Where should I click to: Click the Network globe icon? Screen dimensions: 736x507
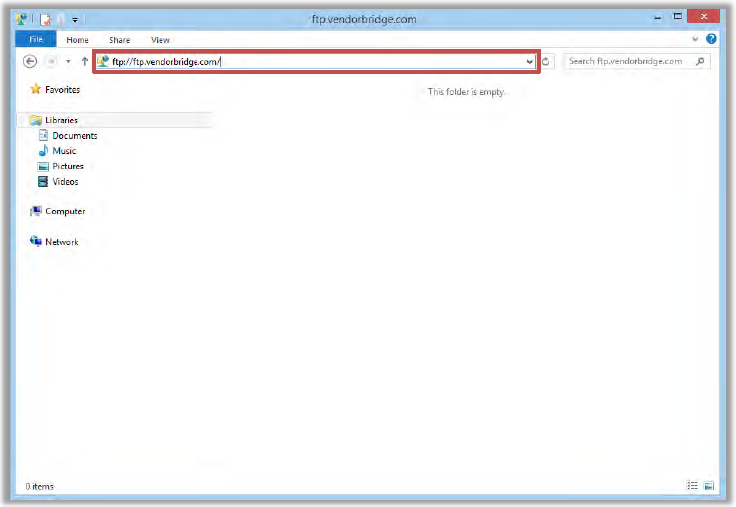point(36,241)
